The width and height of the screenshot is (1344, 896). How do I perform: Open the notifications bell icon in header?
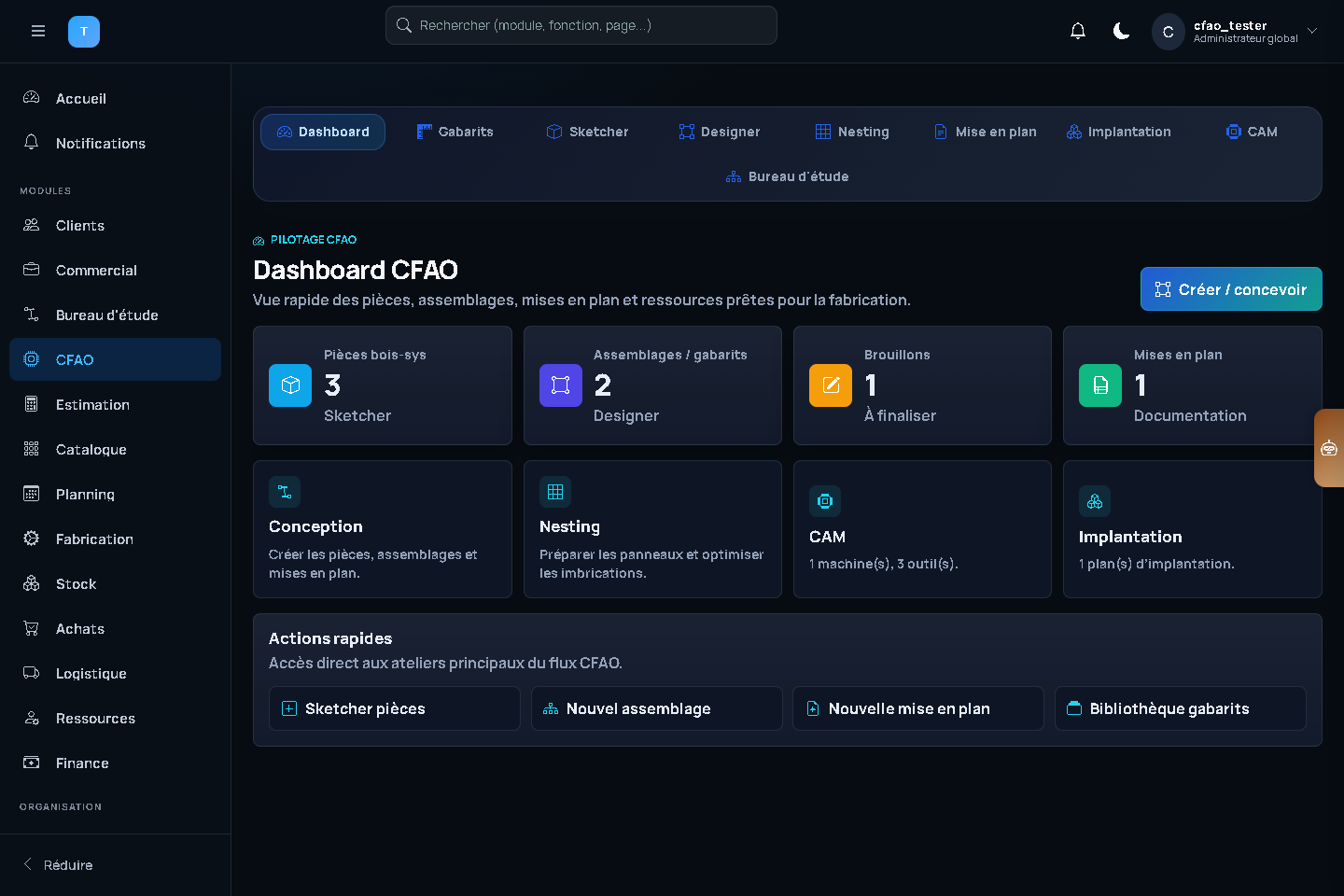(x=1078, y=31)
